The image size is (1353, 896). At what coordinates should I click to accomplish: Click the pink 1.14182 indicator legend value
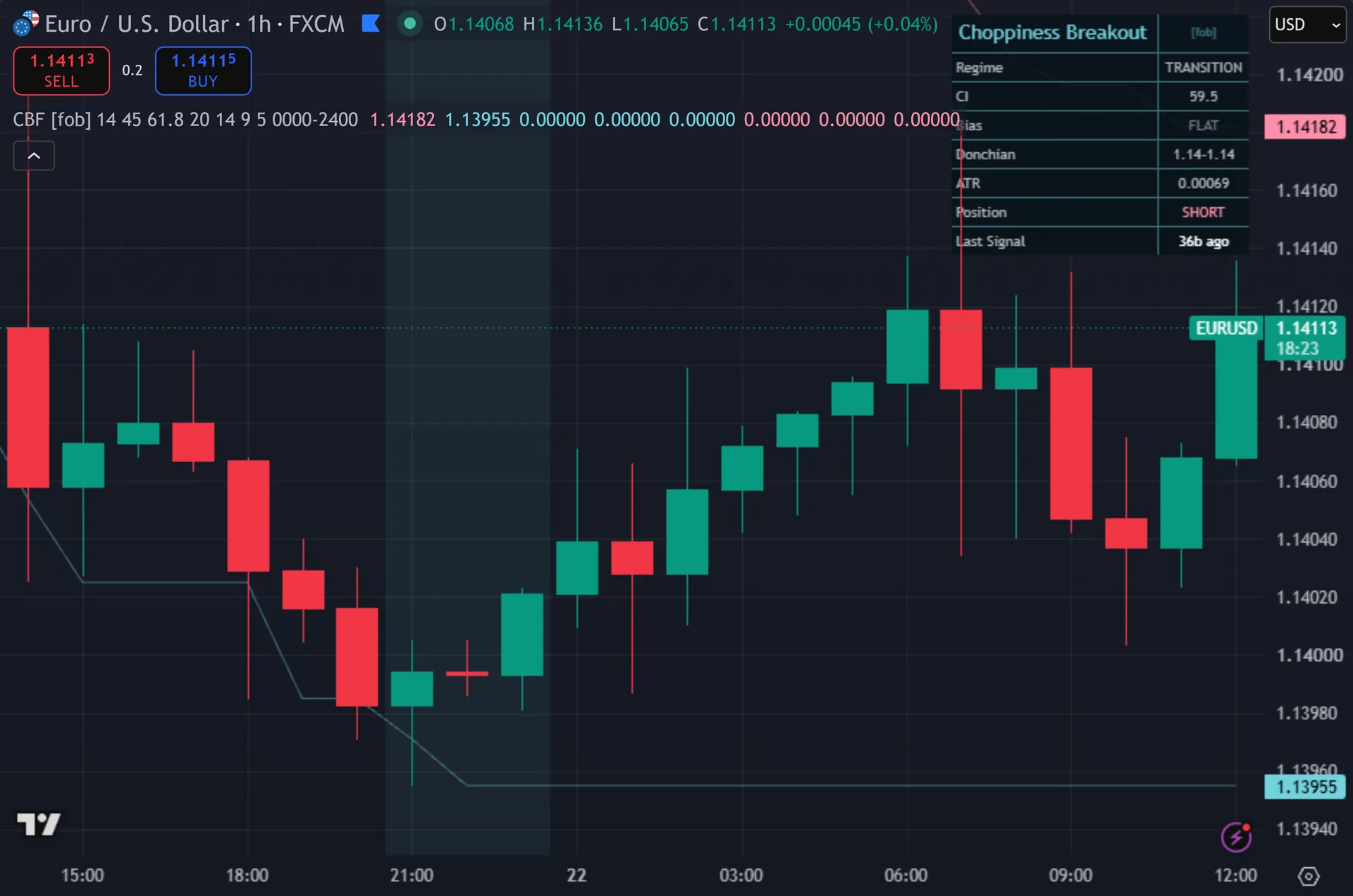pyautogui.click(x=402, y=120)
